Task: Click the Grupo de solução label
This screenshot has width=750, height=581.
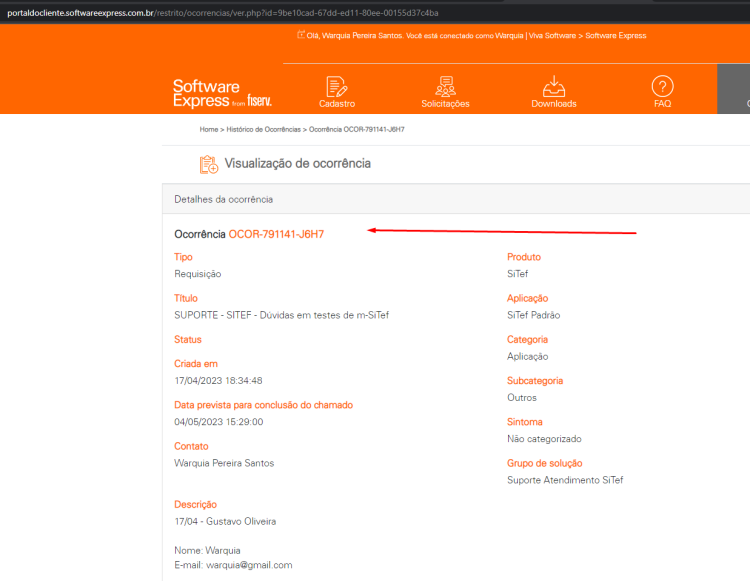Action: point(544,463)
